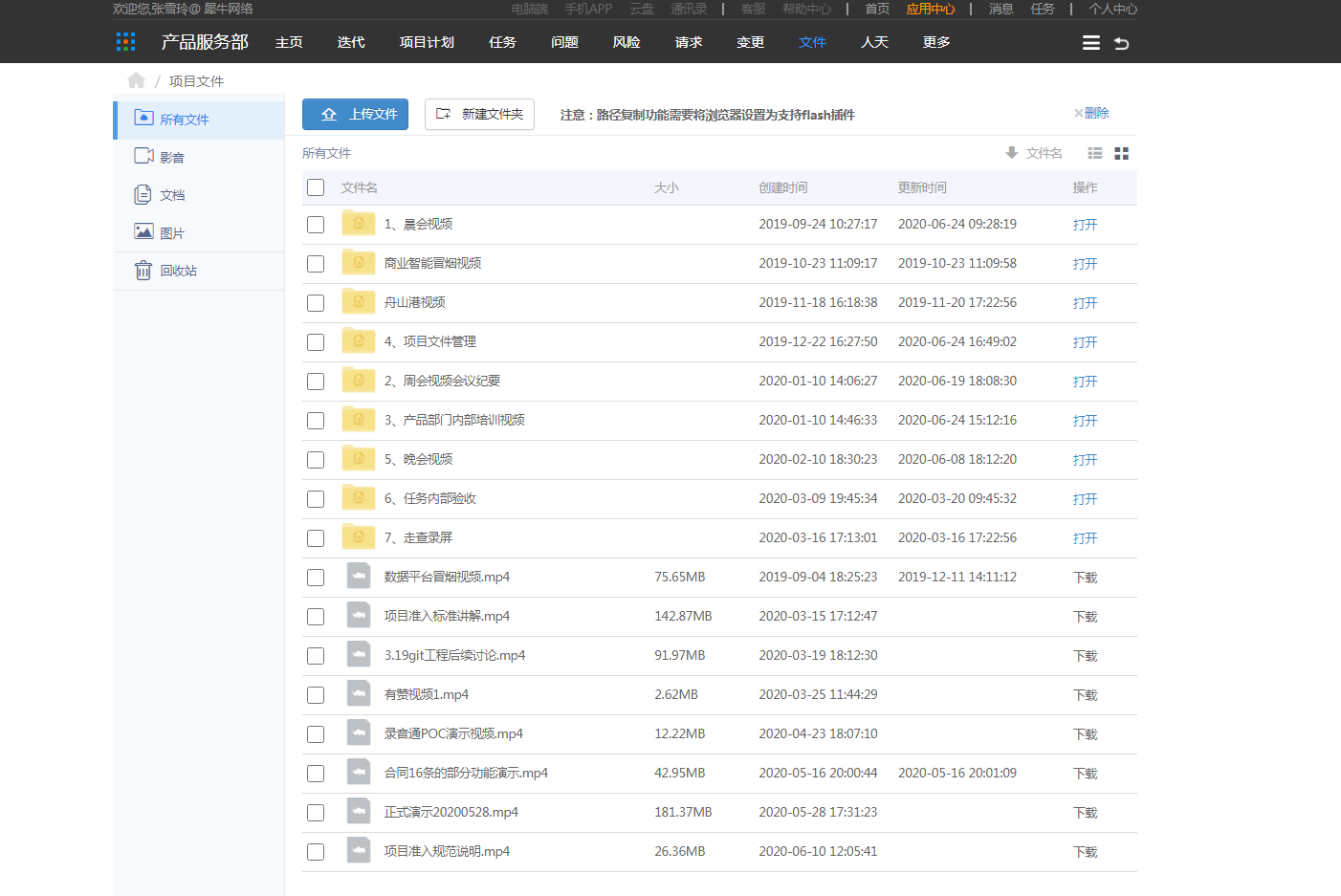Click file icon of 有赞视频1.mp4

(x=359, y=693)
